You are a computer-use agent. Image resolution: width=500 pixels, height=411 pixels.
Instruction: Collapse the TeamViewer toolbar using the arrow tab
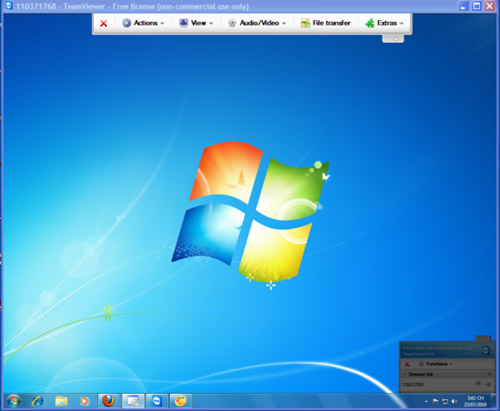[393, 39]
